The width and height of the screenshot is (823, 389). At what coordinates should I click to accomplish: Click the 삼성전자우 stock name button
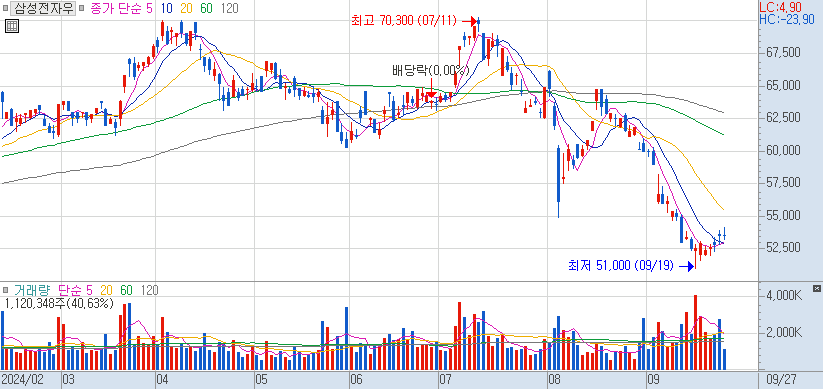coord(42,8)
